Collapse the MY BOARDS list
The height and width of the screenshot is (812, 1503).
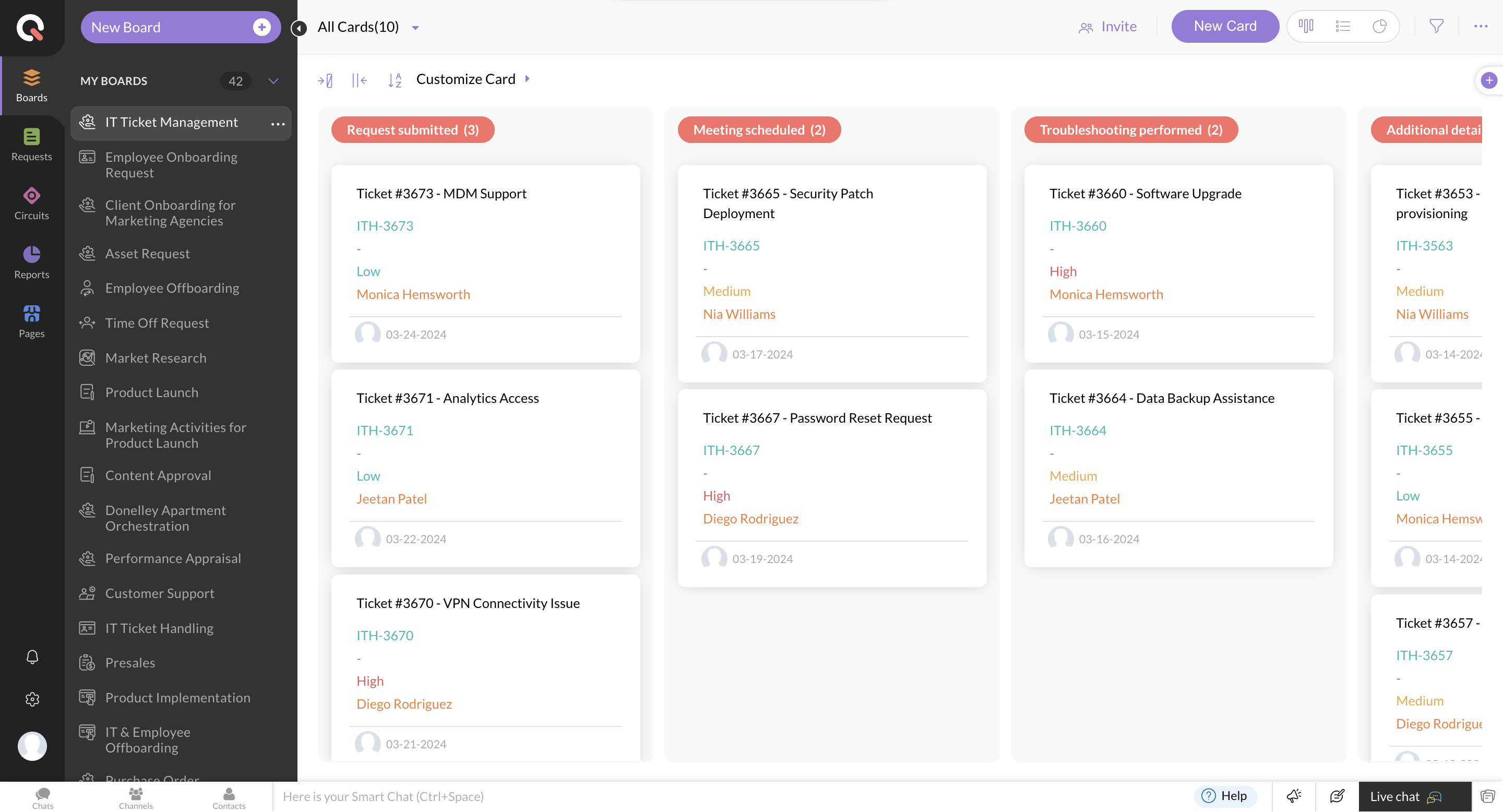point(273,80)
